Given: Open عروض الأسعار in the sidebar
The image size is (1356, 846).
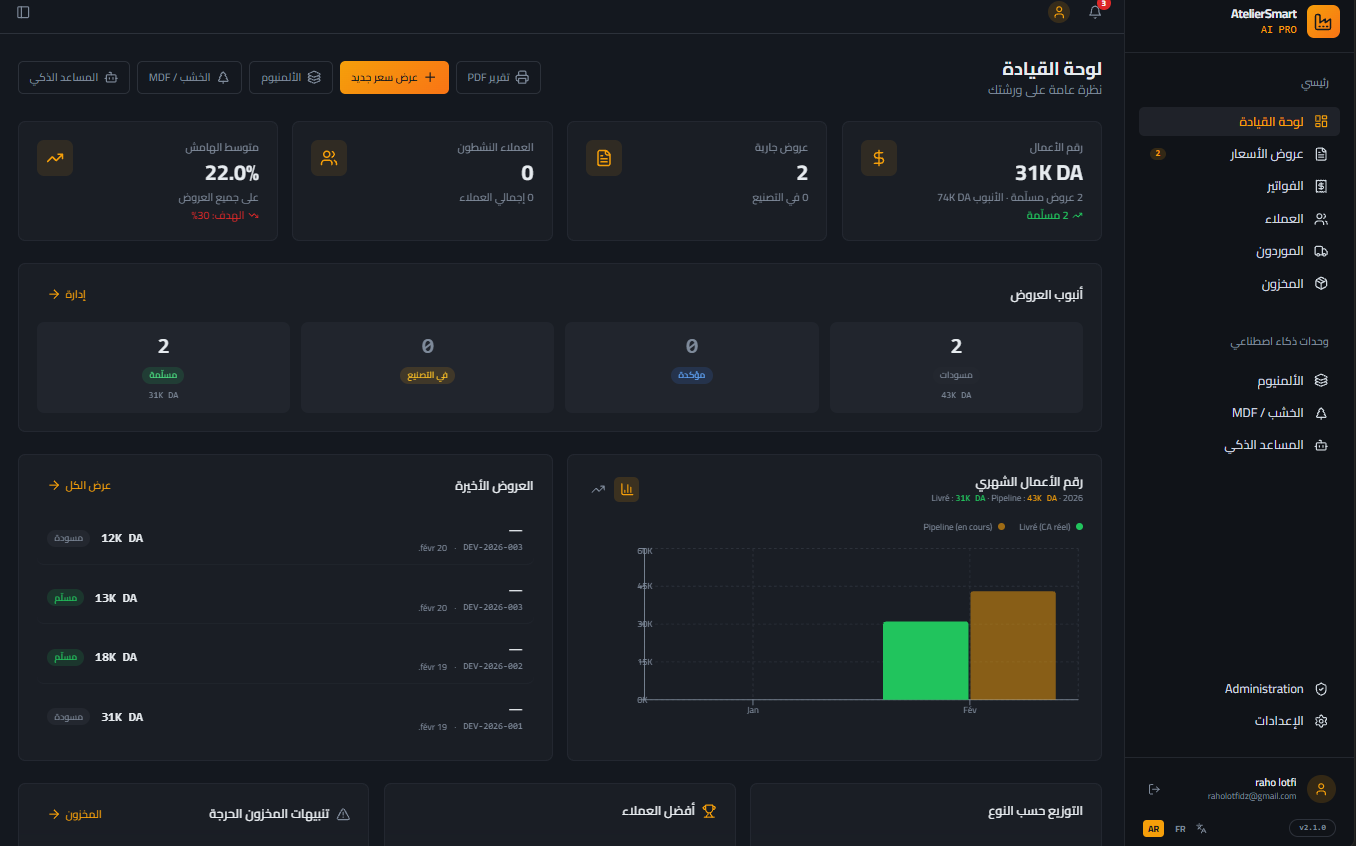Looking at the screenshot, I should coord(1265,154).
